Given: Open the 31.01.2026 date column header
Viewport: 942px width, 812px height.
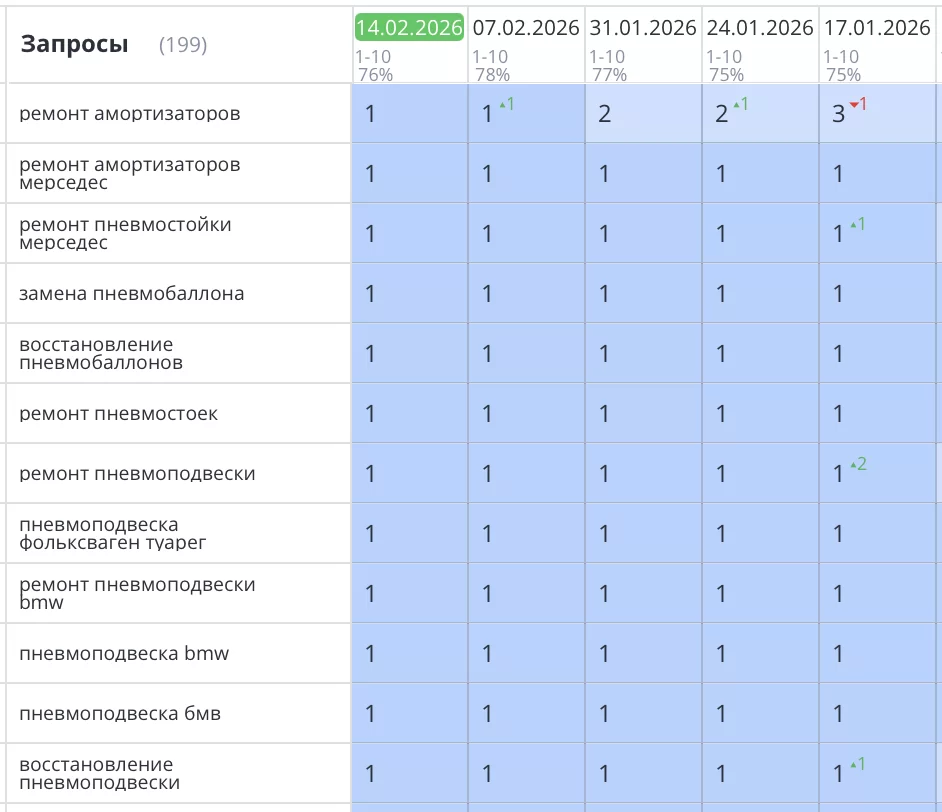Looking at the screenshot, I should pos(643,28).
